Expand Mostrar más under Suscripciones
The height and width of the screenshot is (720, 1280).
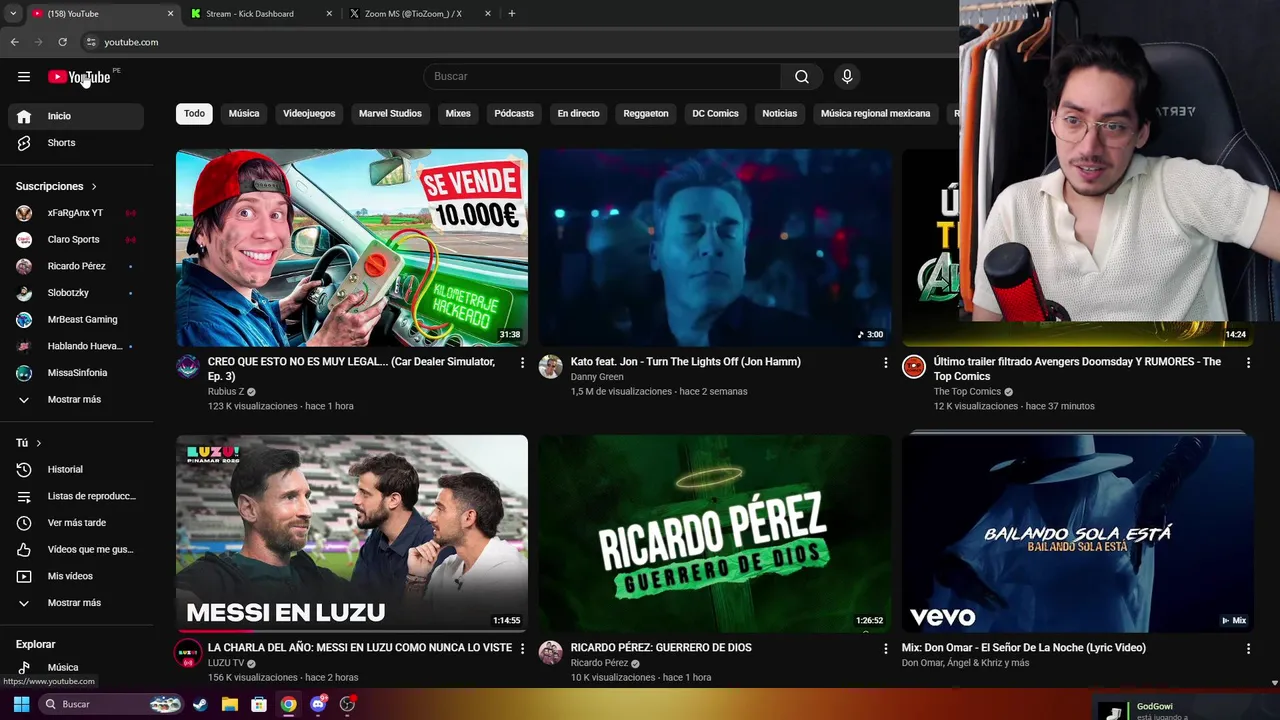coord(76,400)
